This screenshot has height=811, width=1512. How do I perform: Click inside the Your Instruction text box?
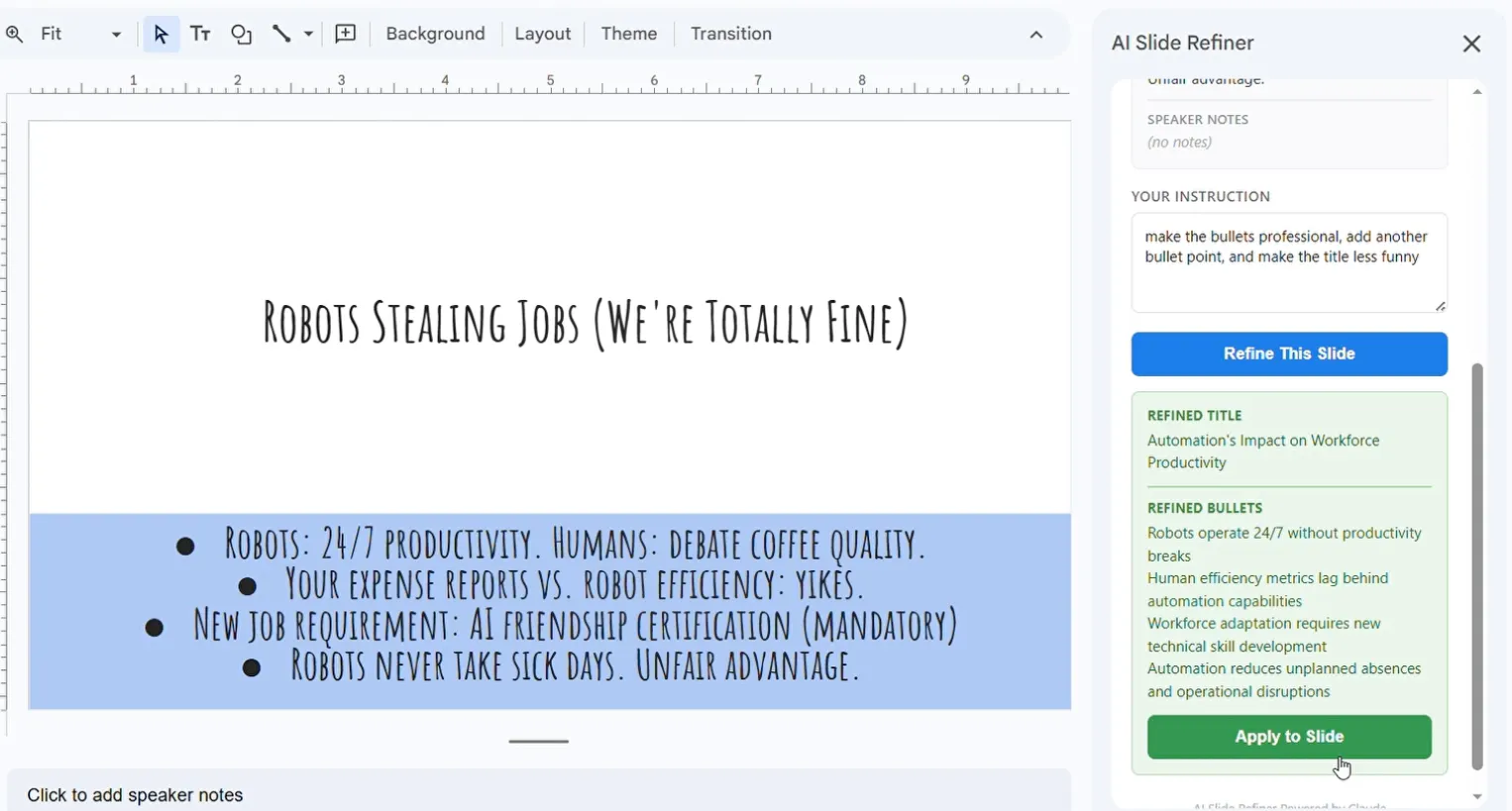(1289, 262)
